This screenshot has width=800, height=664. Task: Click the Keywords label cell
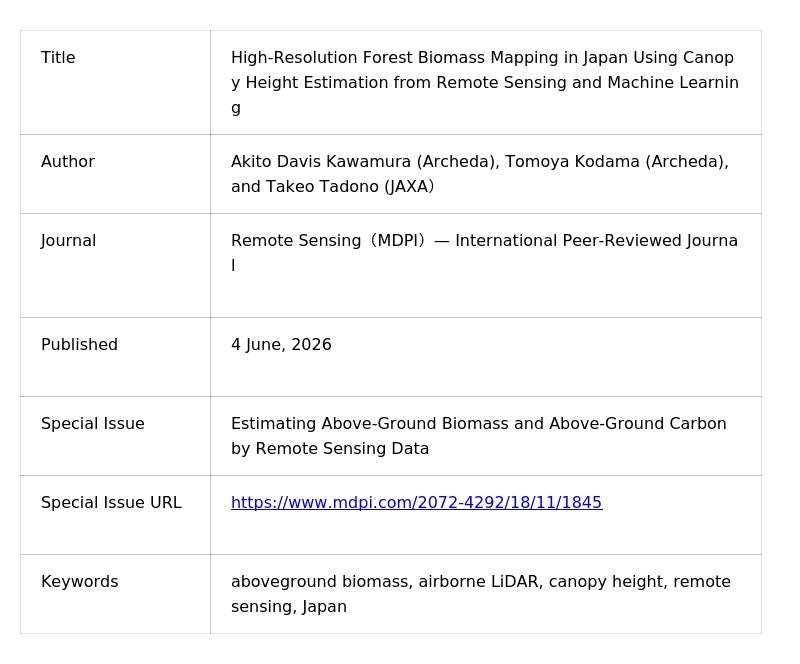tap(115, 594)
